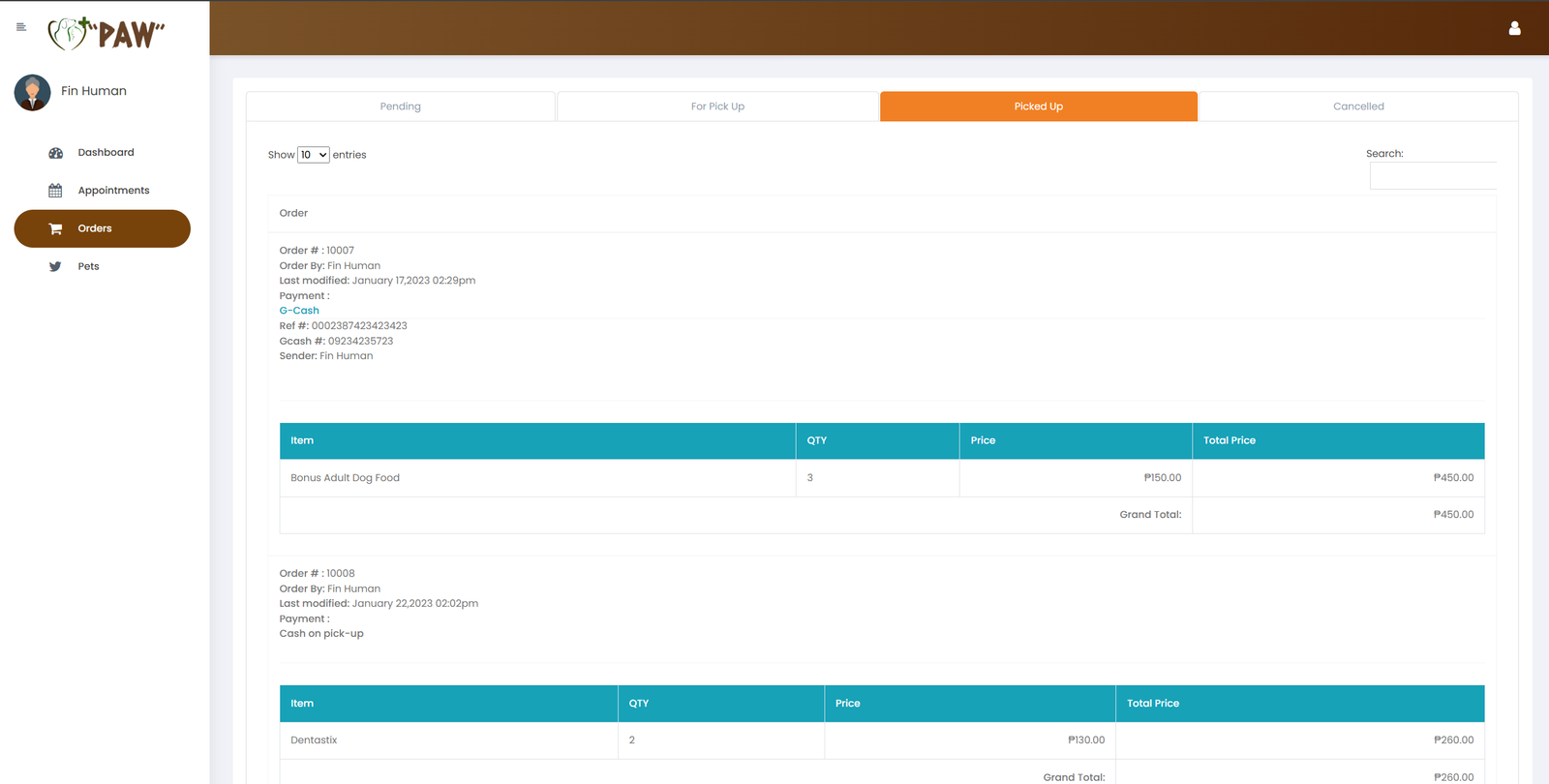Click the hamburger menu icon

(x=21, y=27)
